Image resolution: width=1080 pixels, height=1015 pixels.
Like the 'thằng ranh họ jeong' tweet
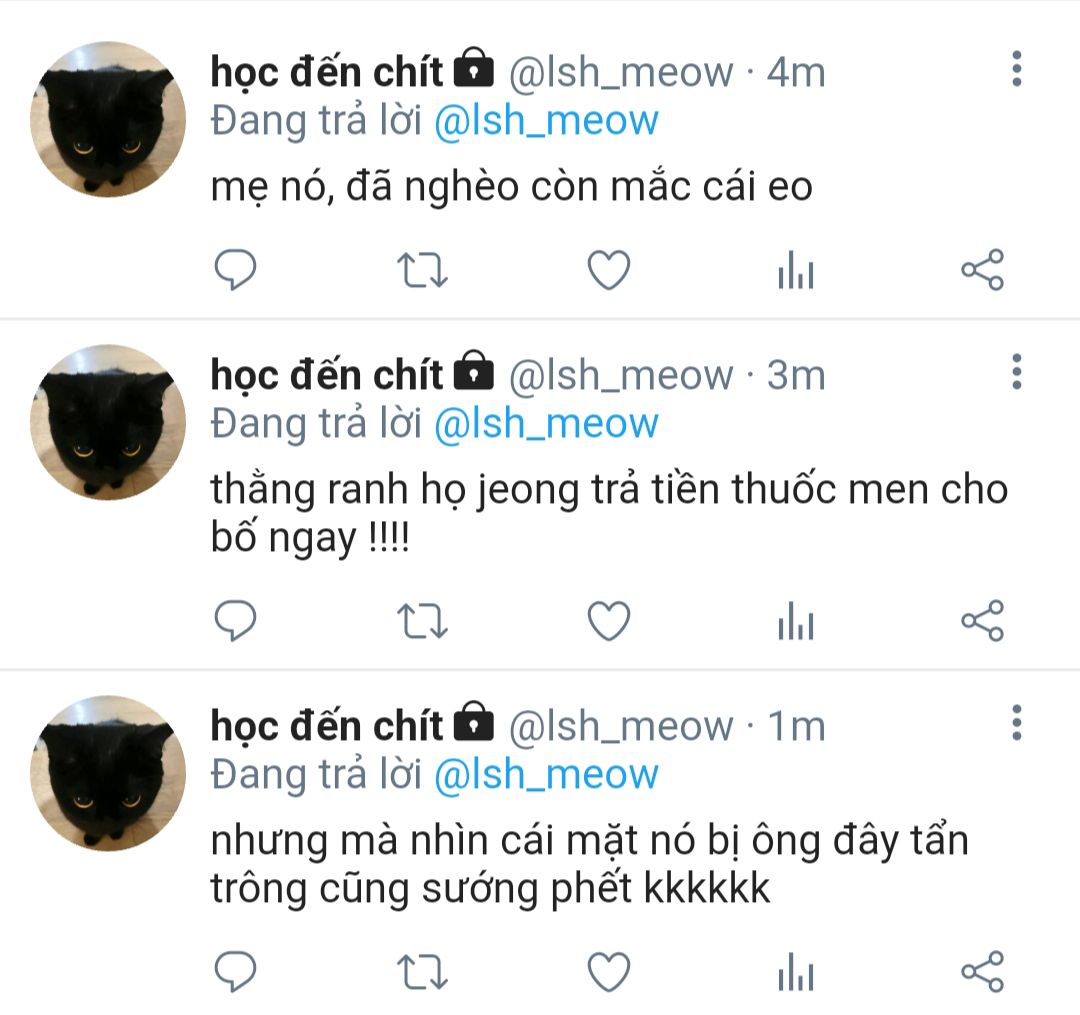click(609, 620)
